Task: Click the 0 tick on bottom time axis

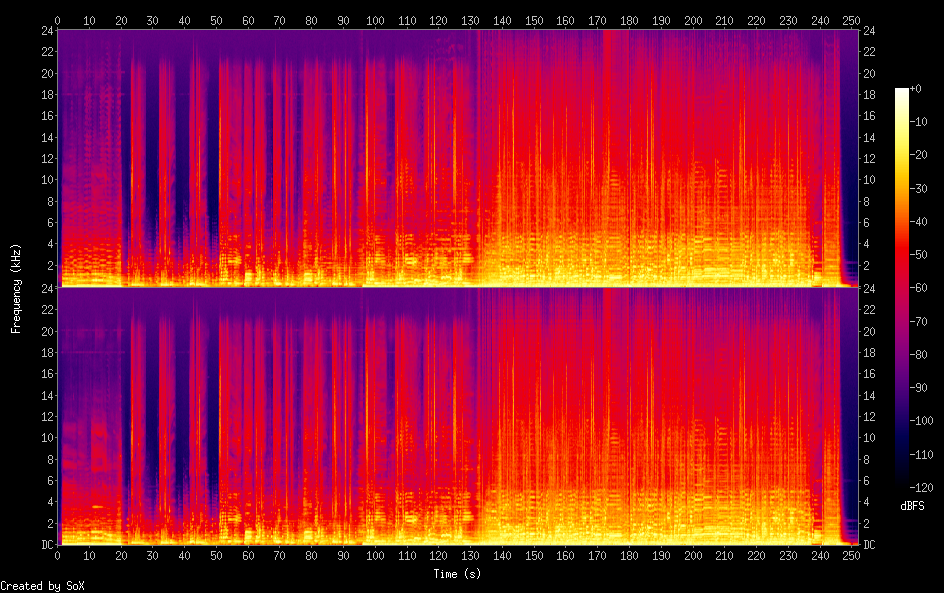Action: pos(58,556)
